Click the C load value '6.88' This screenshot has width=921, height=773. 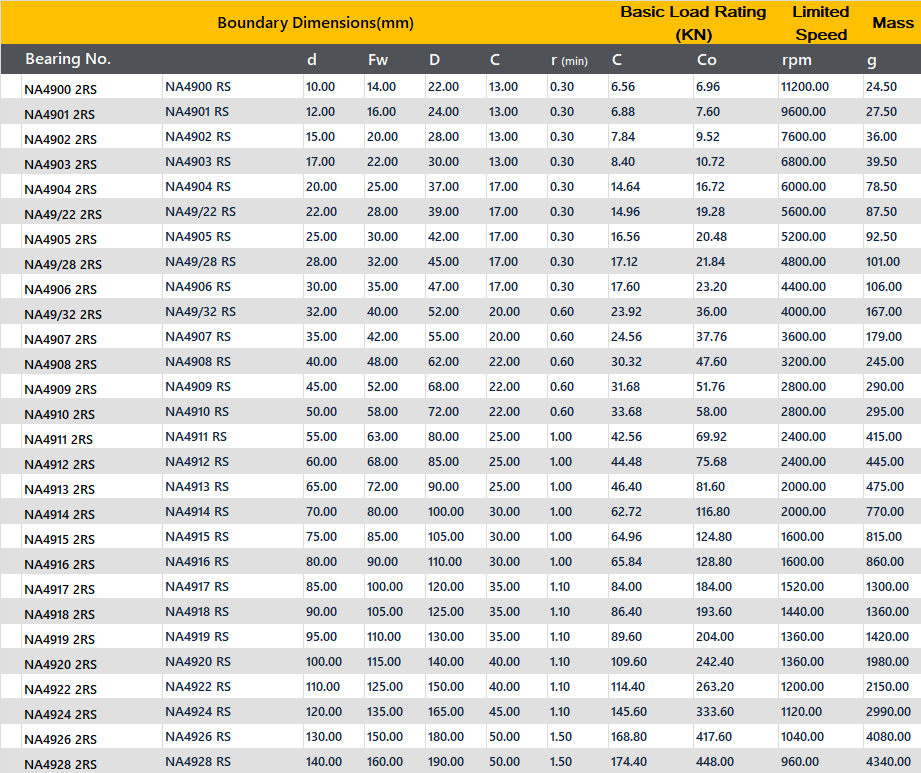click(623, 112)
